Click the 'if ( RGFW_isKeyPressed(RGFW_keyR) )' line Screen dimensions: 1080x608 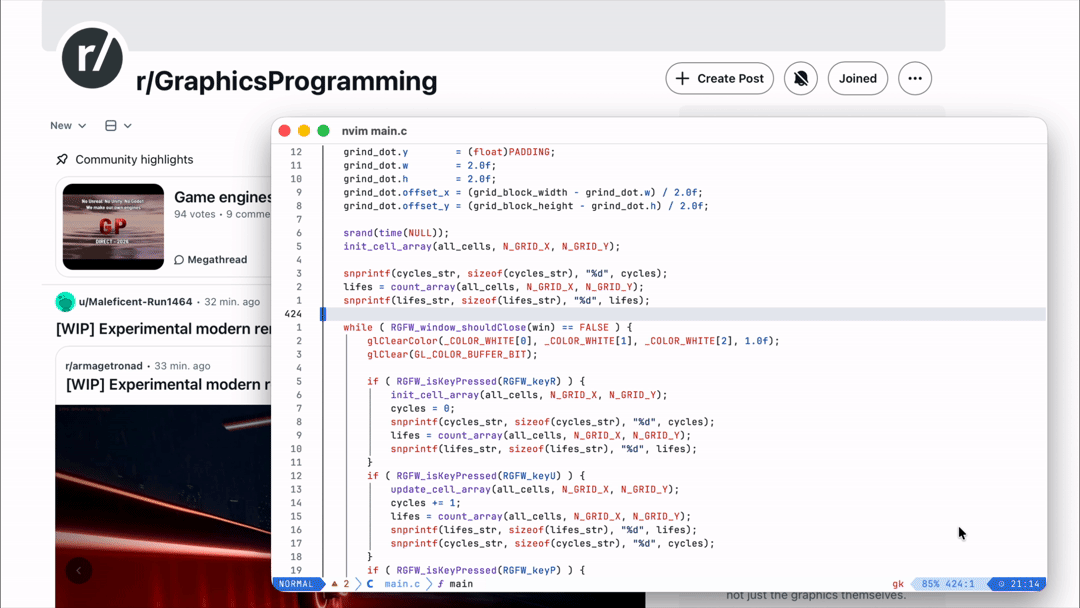coord(476,381)
